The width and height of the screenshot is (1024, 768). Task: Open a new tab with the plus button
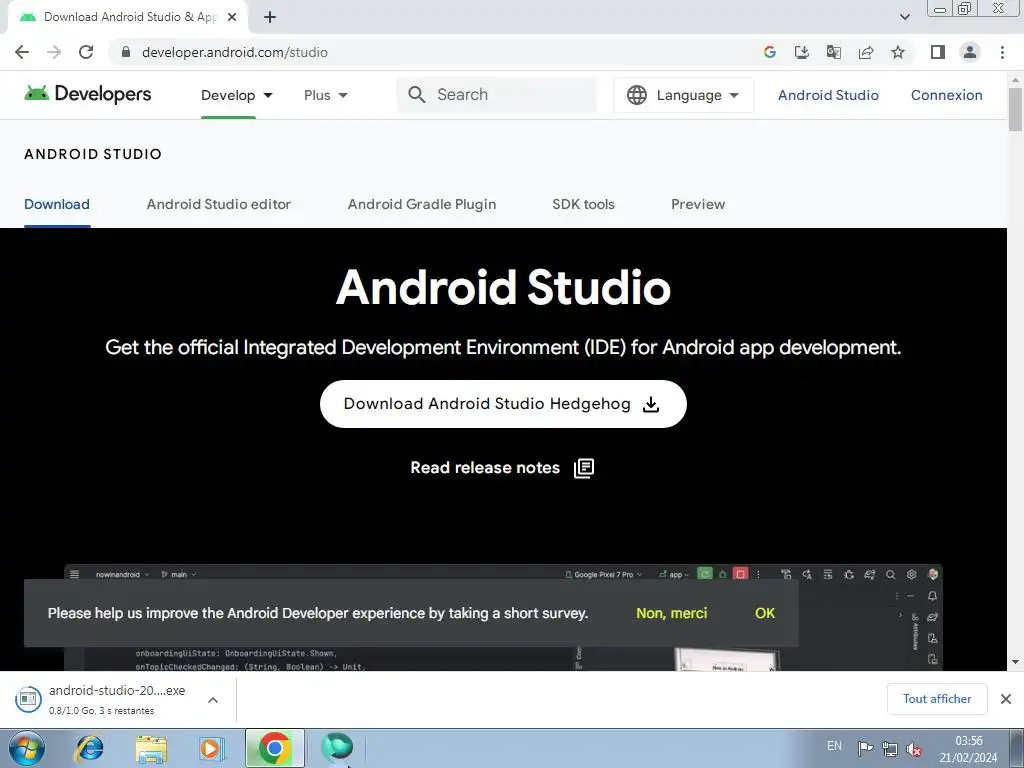270,17
